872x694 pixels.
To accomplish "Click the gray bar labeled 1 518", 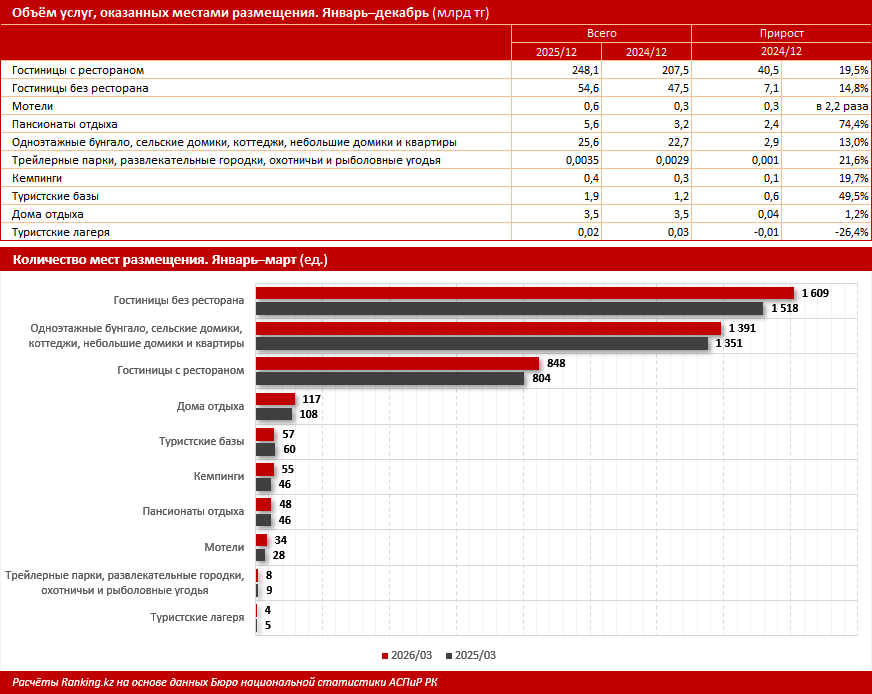I will pyautogui.click(x=509, y=308).
